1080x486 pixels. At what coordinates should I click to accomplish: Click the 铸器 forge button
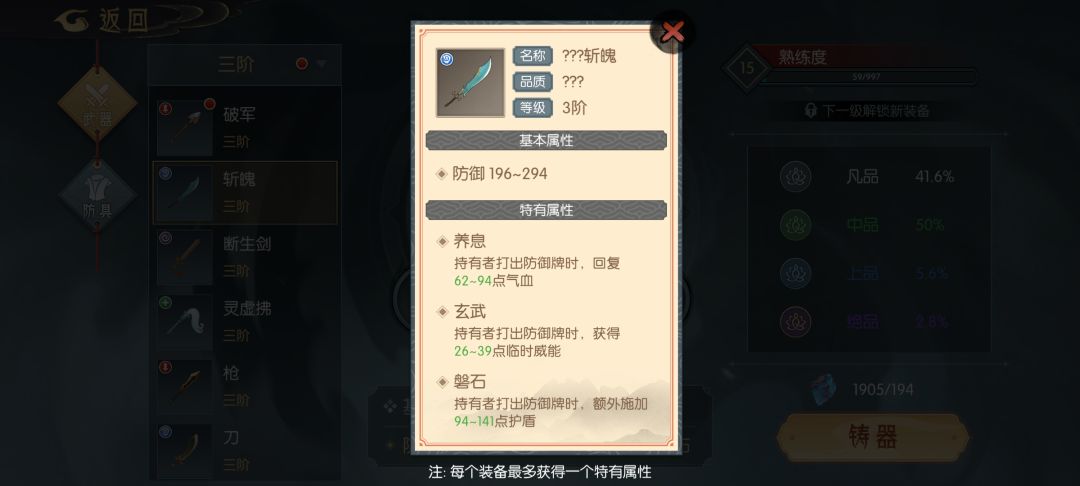(873, 437)
